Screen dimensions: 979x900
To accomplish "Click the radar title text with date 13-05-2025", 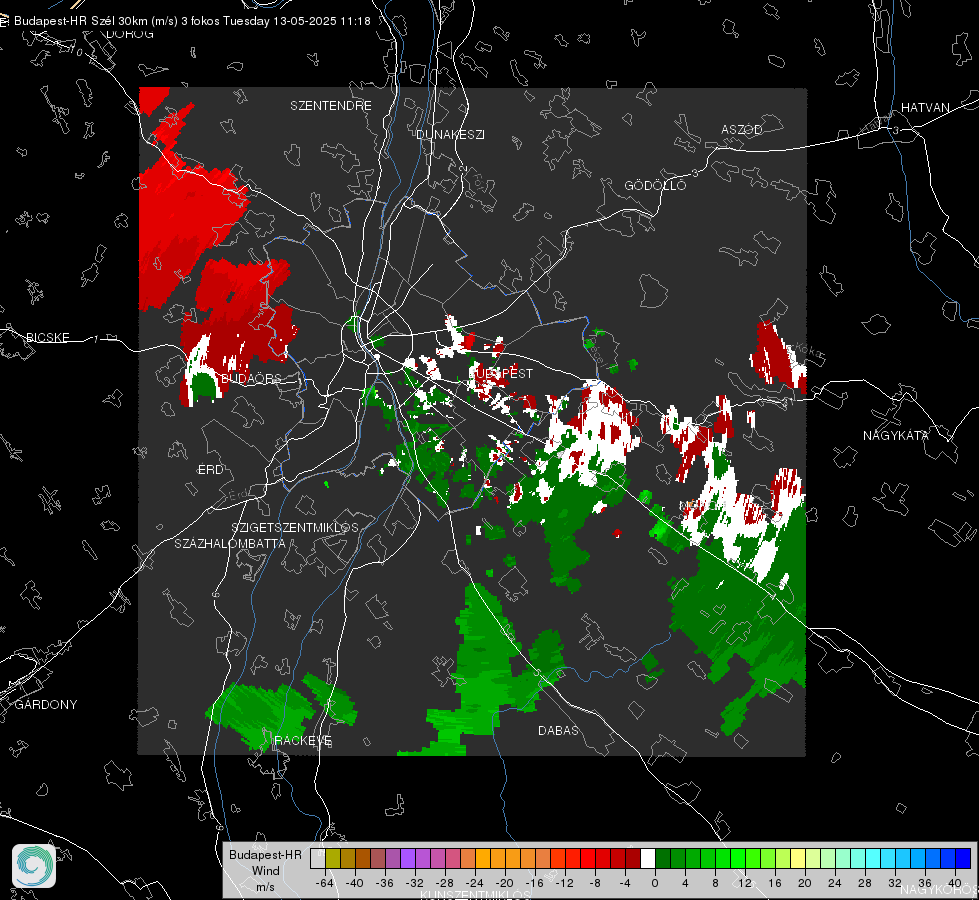I will (x=192, y=21).
